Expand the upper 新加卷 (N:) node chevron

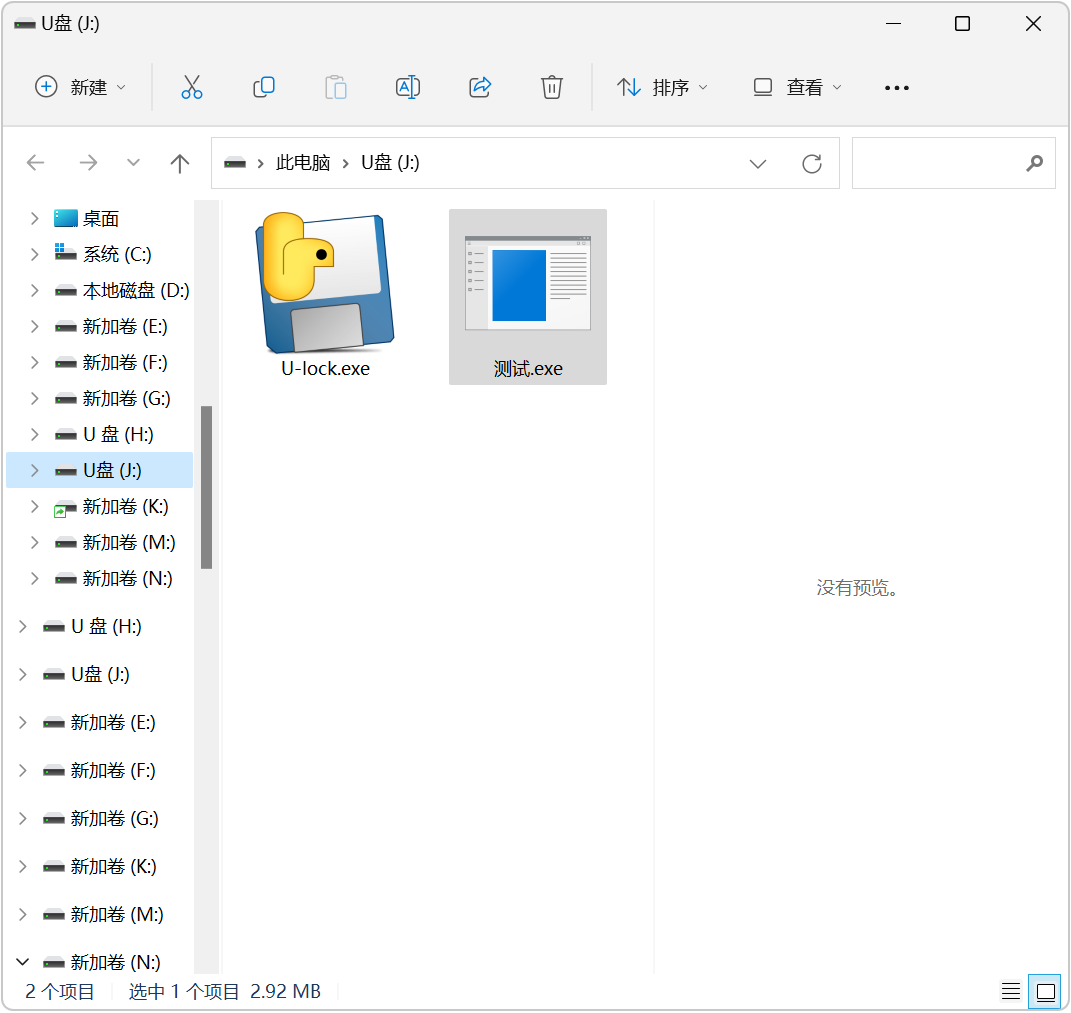[x=34, y=579]
